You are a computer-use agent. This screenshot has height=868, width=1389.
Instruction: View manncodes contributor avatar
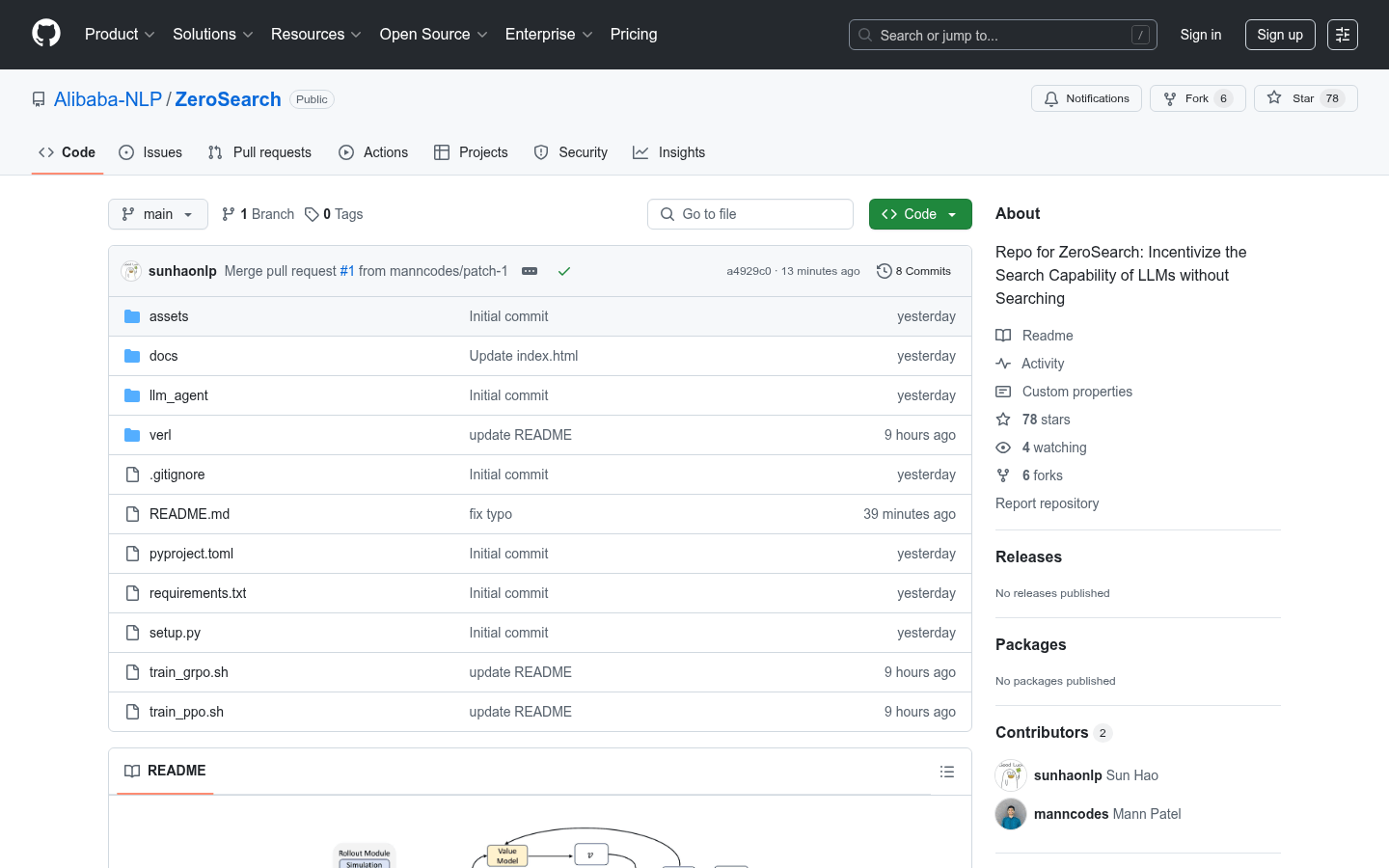[x=1011, y=814]
